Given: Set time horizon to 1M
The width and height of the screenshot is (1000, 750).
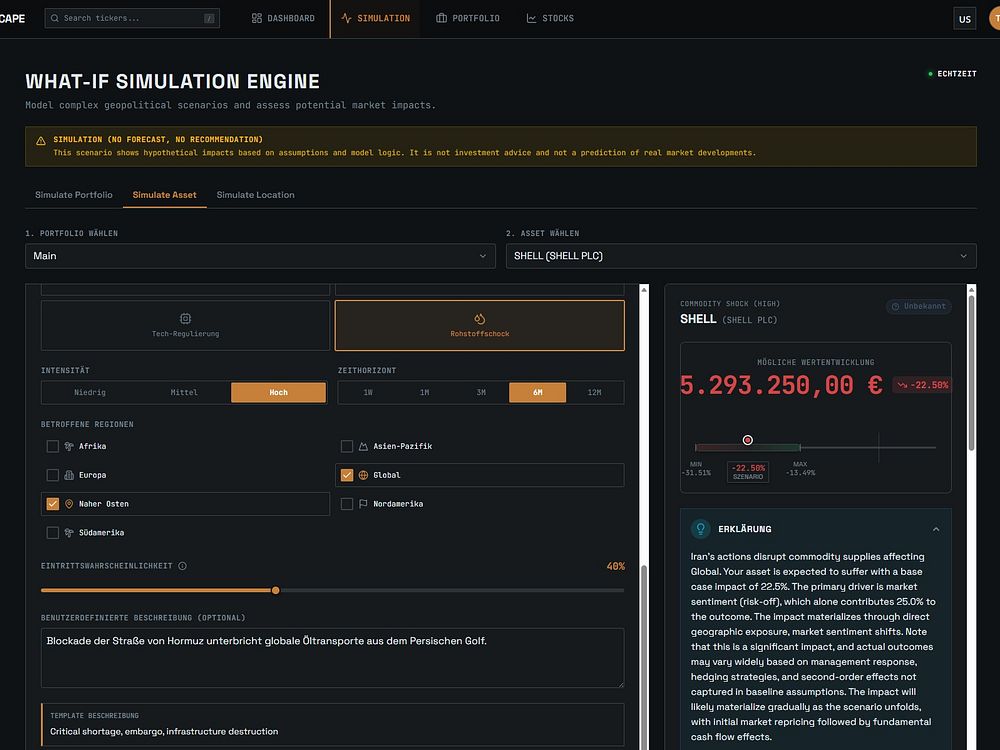Looking at the screenshot, I should [x=424, y=392].
